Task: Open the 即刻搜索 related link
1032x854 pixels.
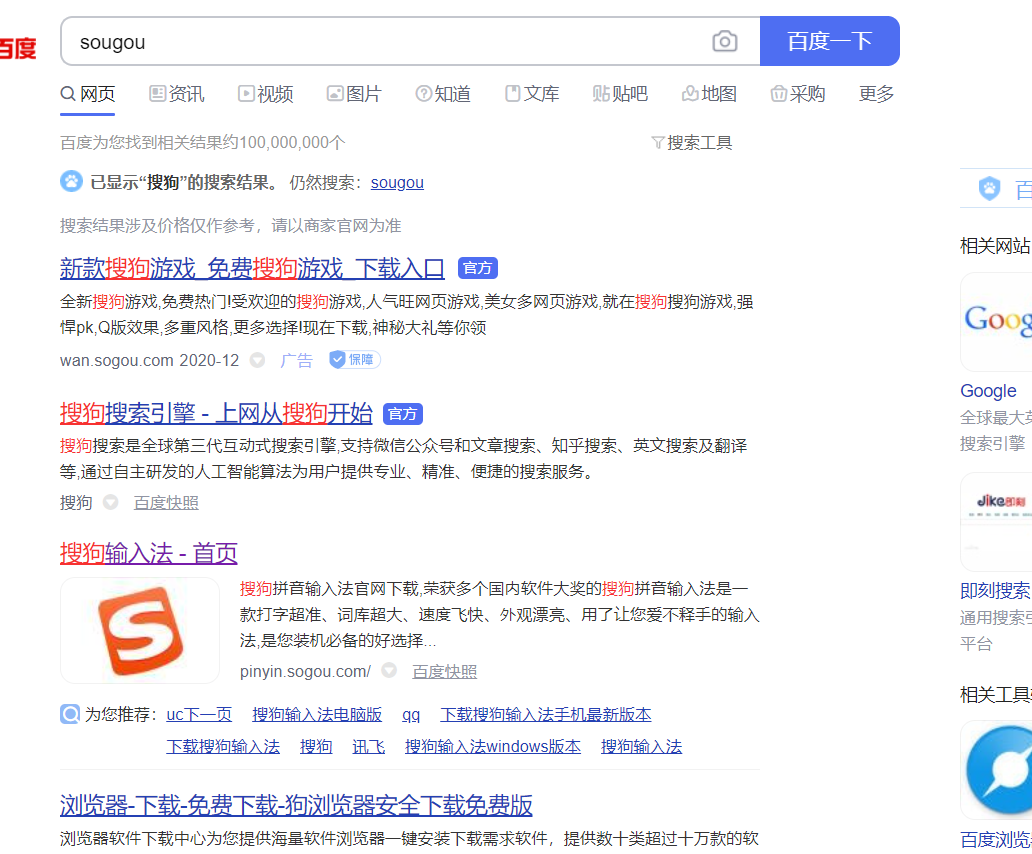Action: point(996,591)
